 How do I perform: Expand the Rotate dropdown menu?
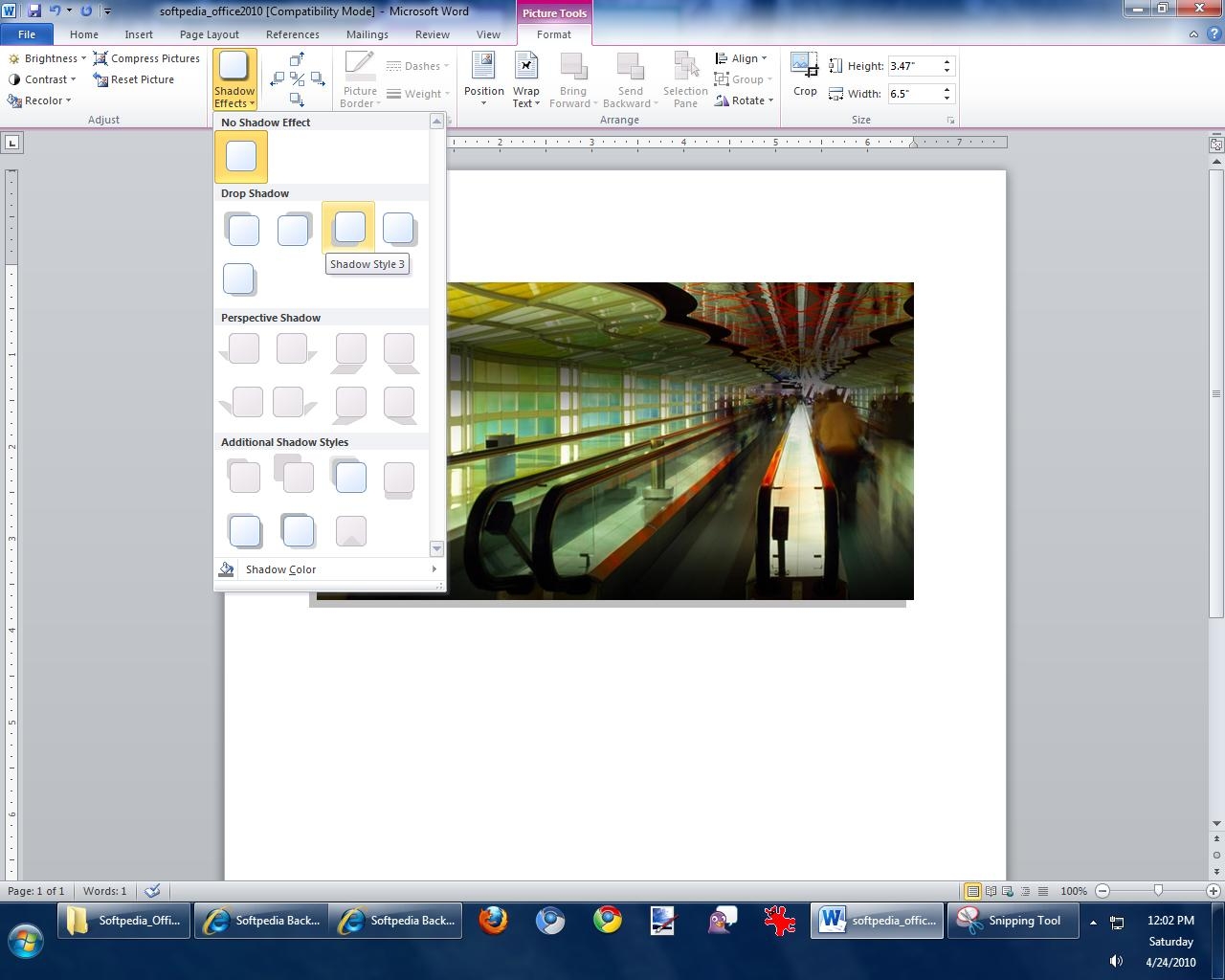point(745,100)
